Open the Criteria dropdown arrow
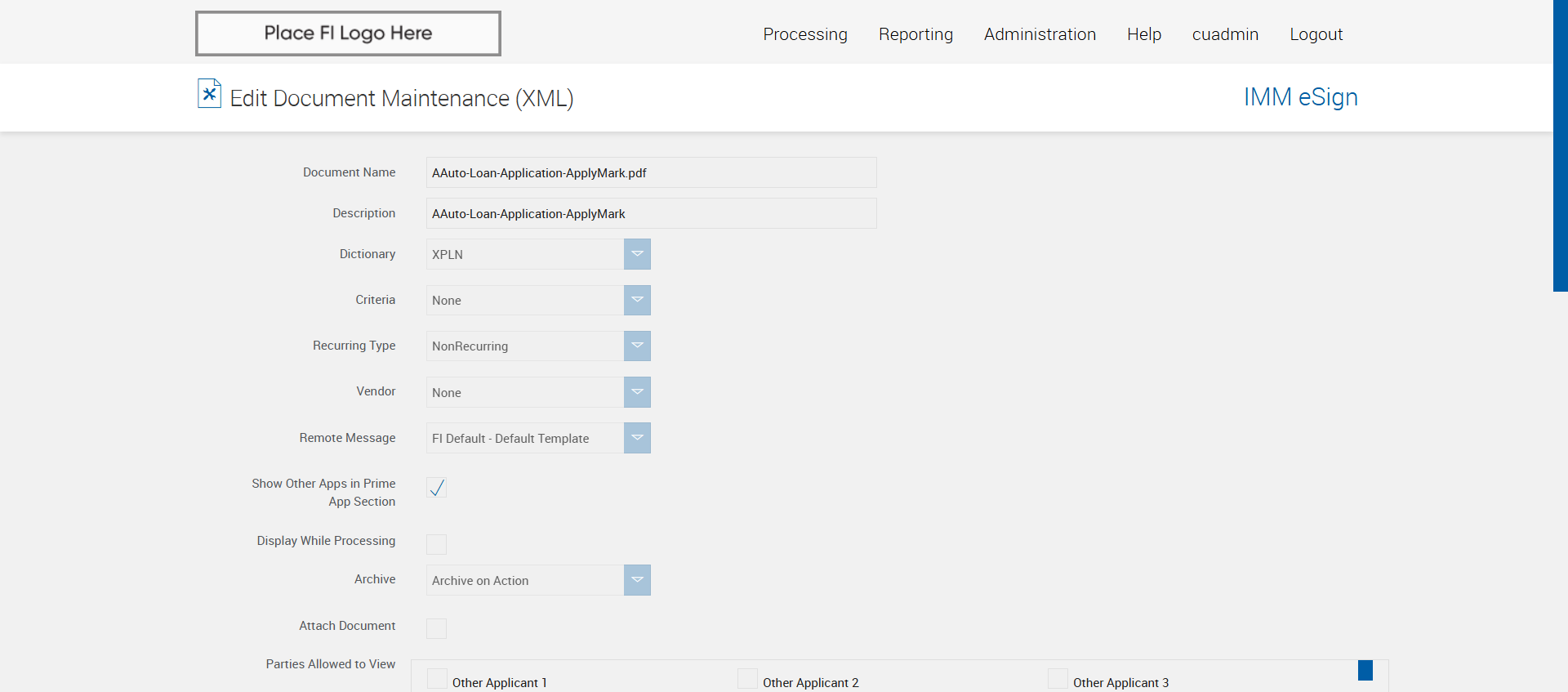The image size is (1568, 692). [637, 300]
